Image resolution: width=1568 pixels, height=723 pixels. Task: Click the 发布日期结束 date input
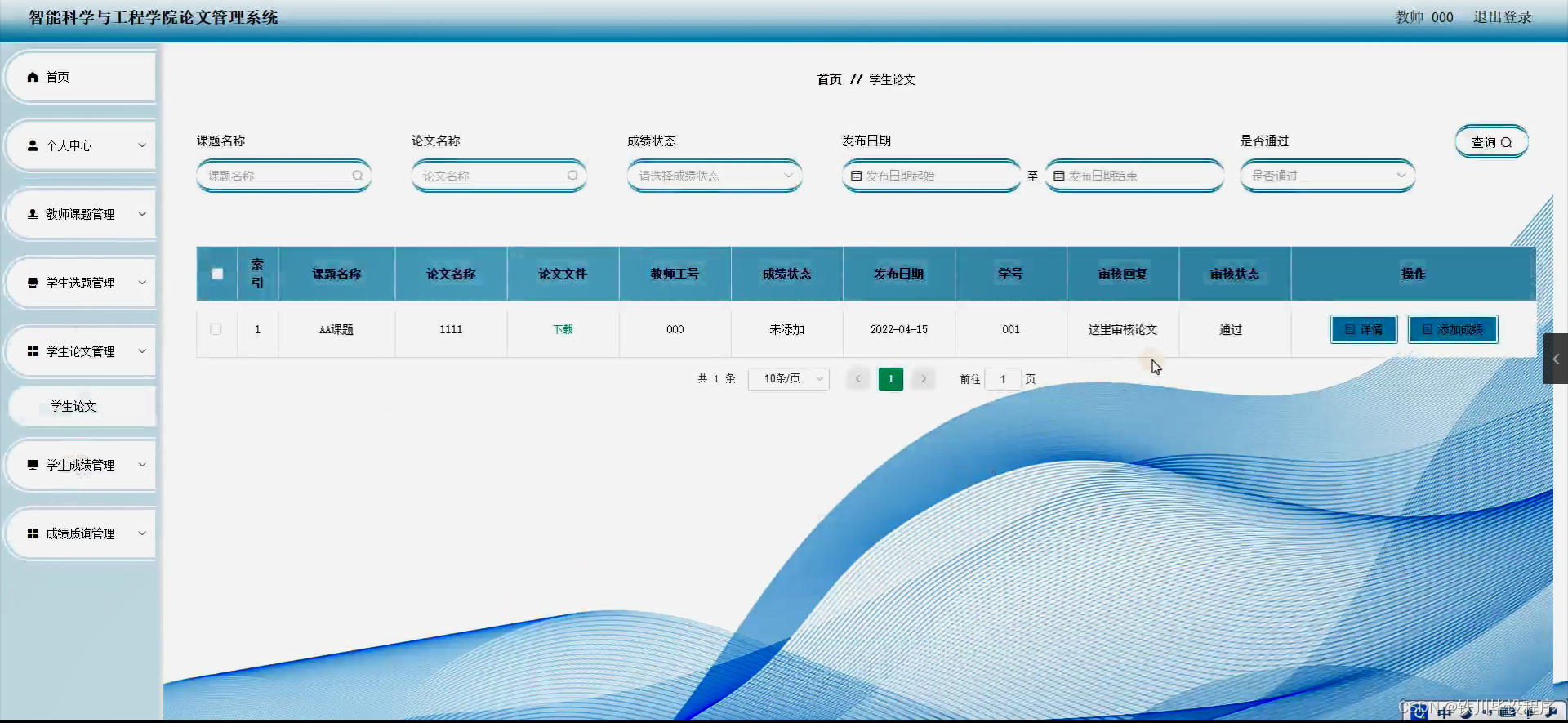click(1134, 176)
